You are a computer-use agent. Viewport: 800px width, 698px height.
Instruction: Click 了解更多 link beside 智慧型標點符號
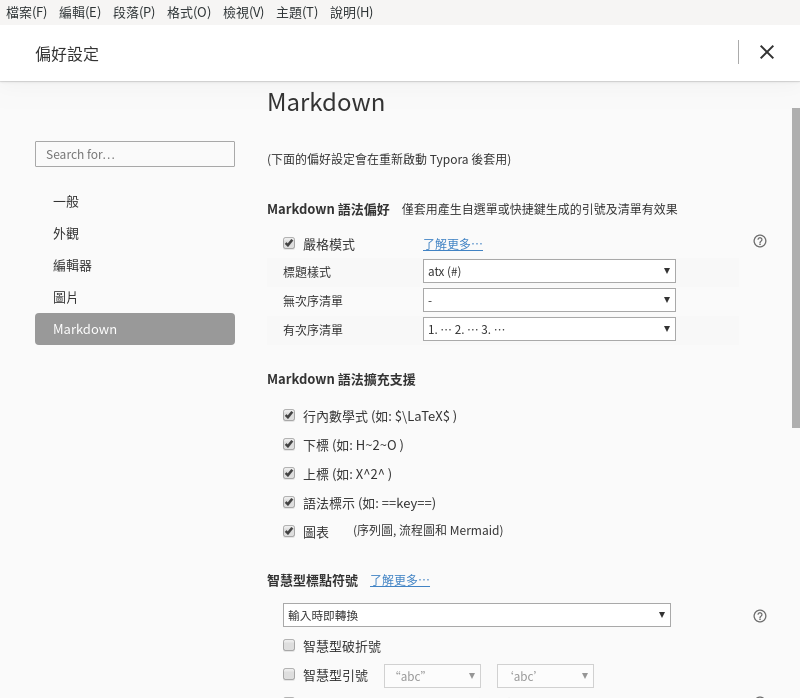(399, 579)
